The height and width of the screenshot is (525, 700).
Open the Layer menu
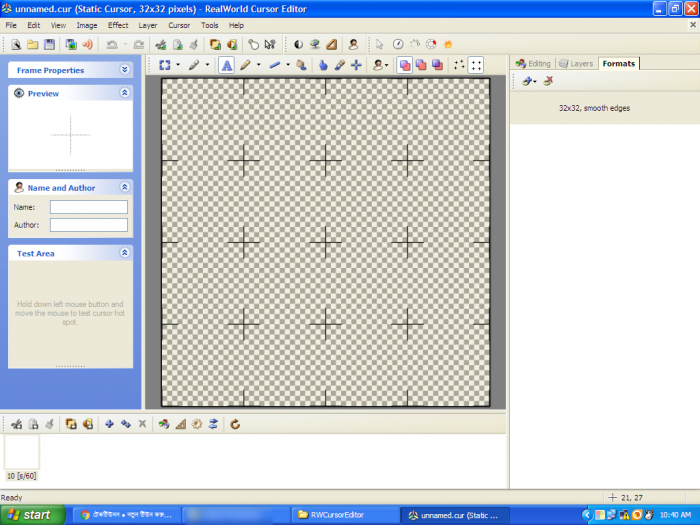point(148,25)
